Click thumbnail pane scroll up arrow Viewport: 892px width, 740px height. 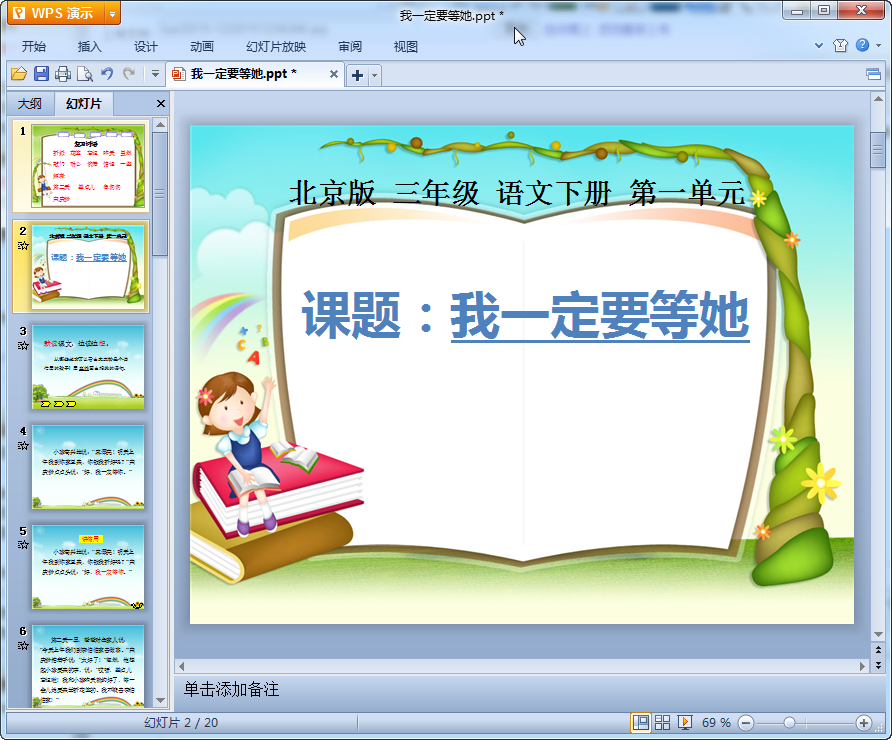click(x=160, y=125)
